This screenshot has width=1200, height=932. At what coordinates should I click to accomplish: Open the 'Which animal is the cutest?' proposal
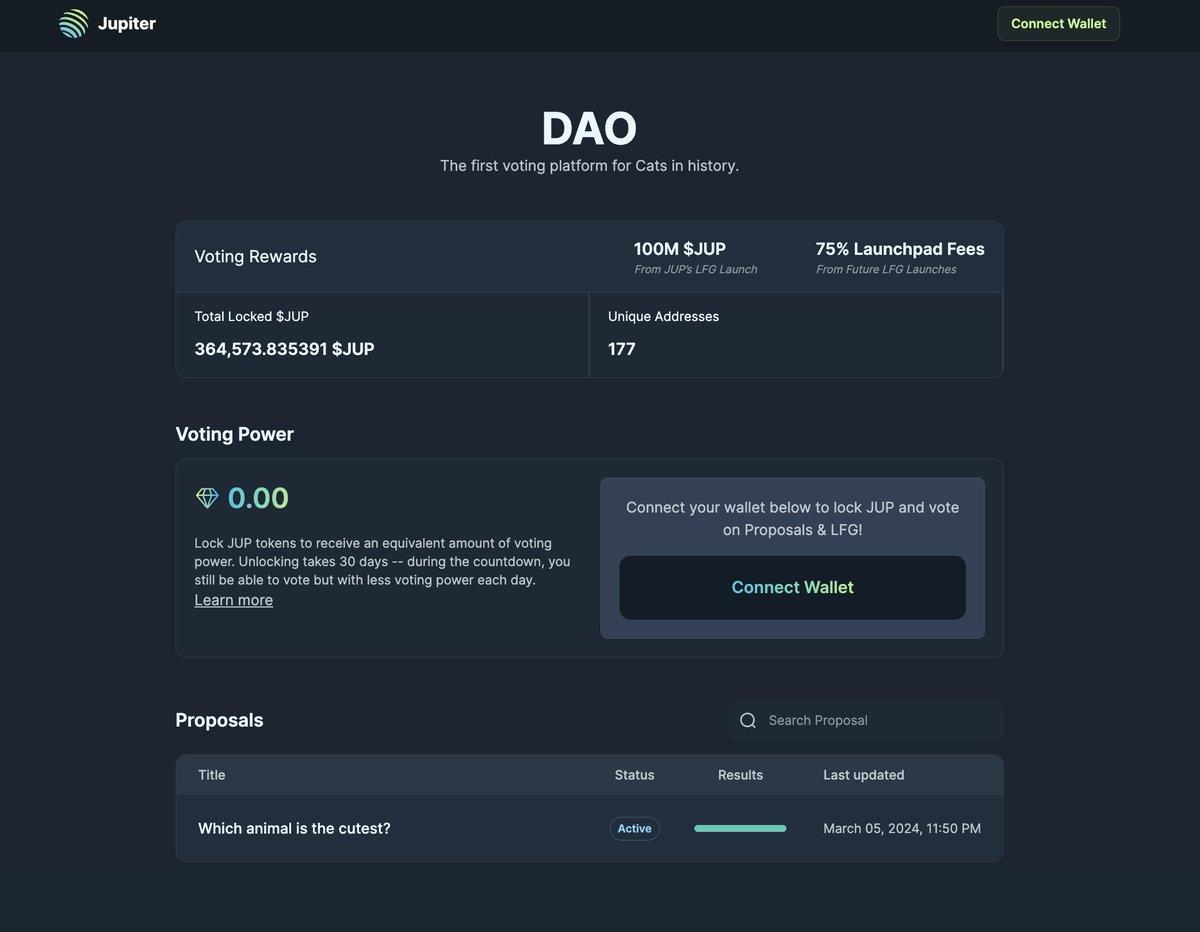click(294, 828)
